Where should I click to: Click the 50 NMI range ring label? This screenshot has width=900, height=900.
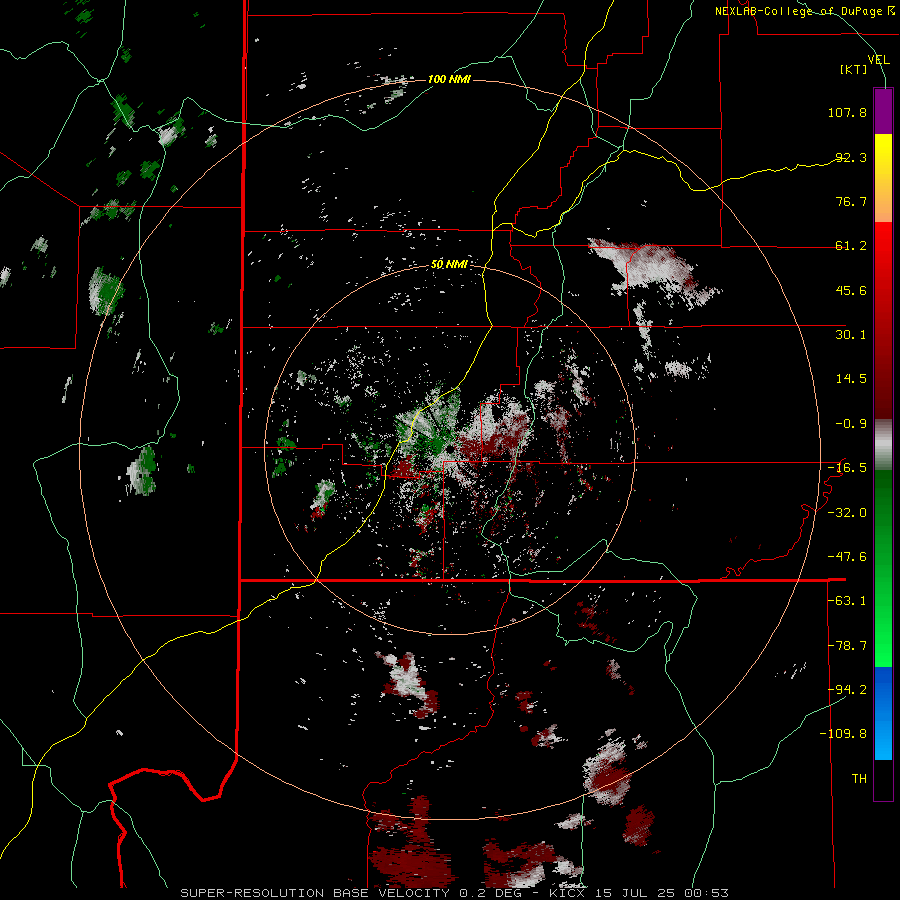tap(449, 264)
